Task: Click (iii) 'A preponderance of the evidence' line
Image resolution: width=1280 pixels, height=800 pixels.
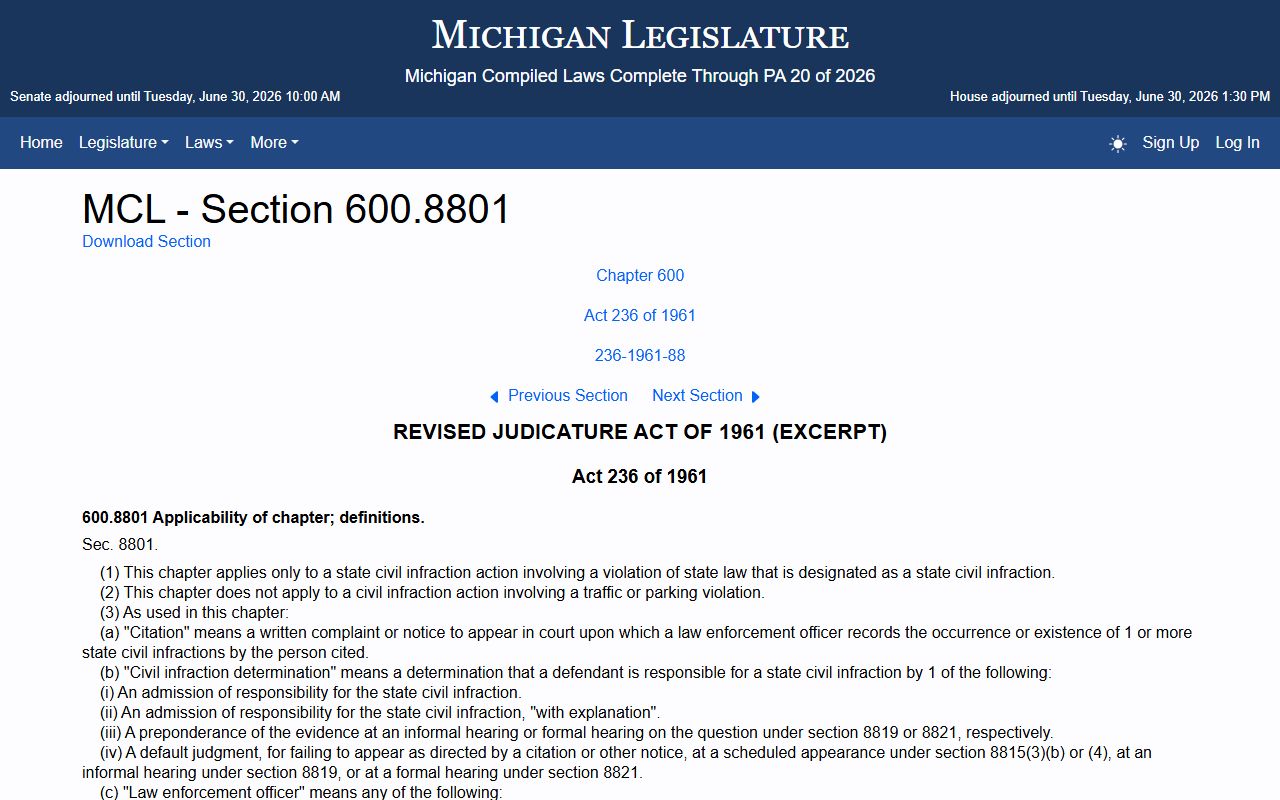Action: click(x=576, y=733)
